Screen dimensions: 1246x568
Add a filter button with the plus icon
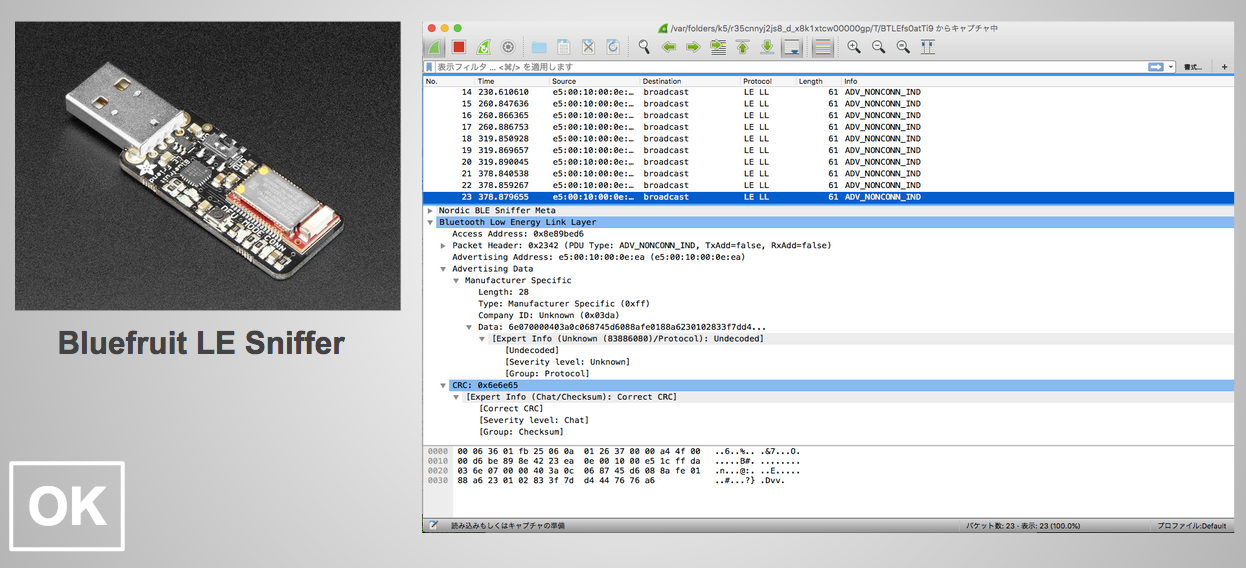point(1224,67)
